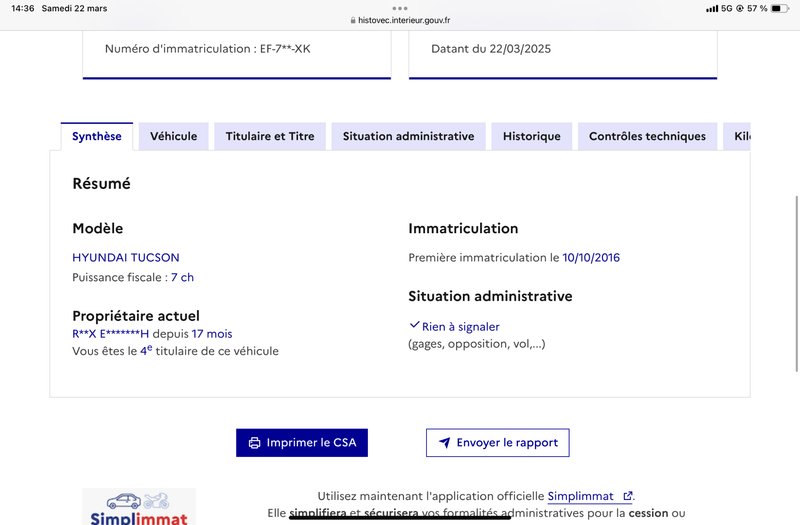The height and width of the screenshot is (525, 800).
Task: Click the 17 mois duration text
Action: tap(212, 334)
